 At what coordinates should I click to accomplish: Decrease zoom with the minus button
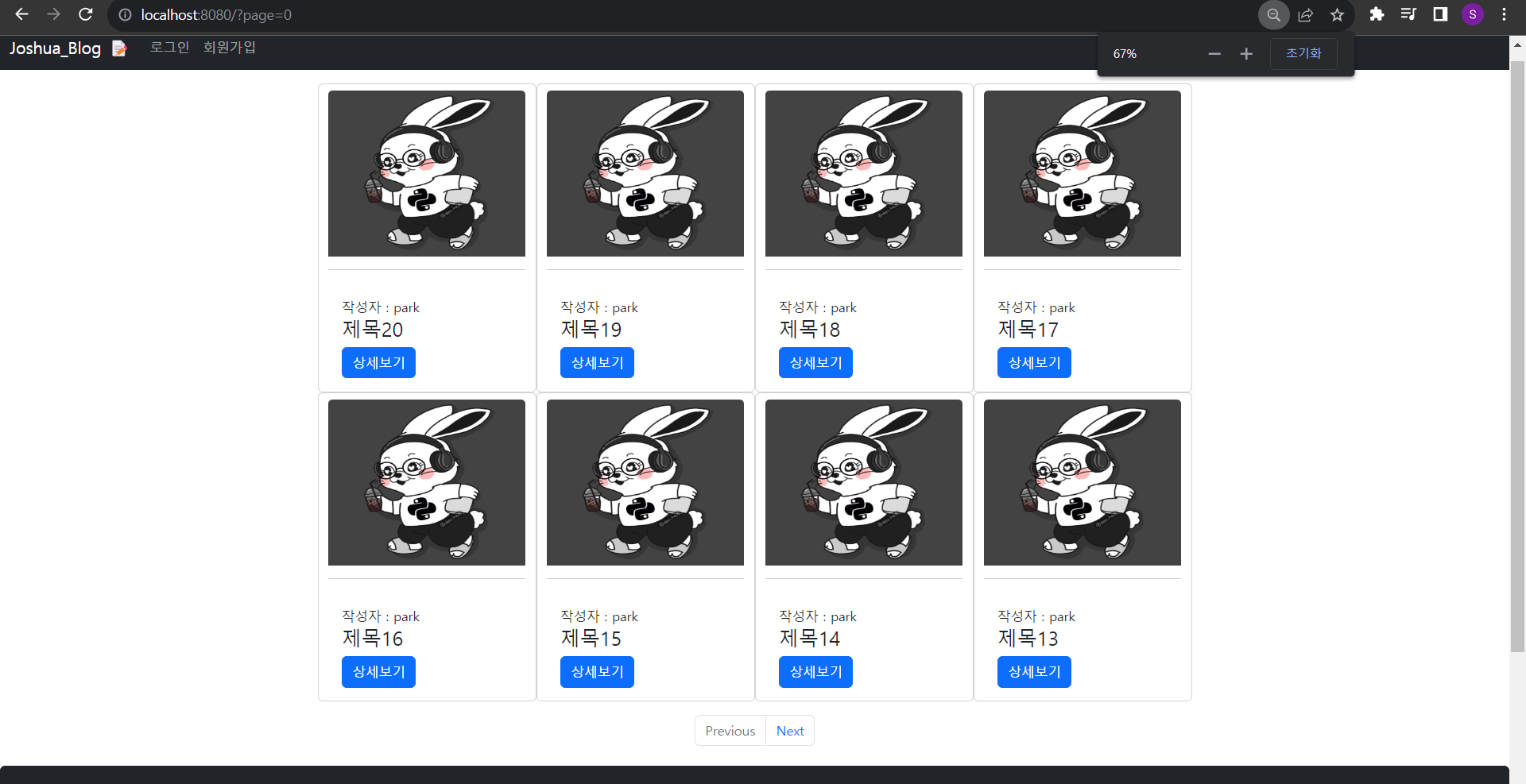1214,54
